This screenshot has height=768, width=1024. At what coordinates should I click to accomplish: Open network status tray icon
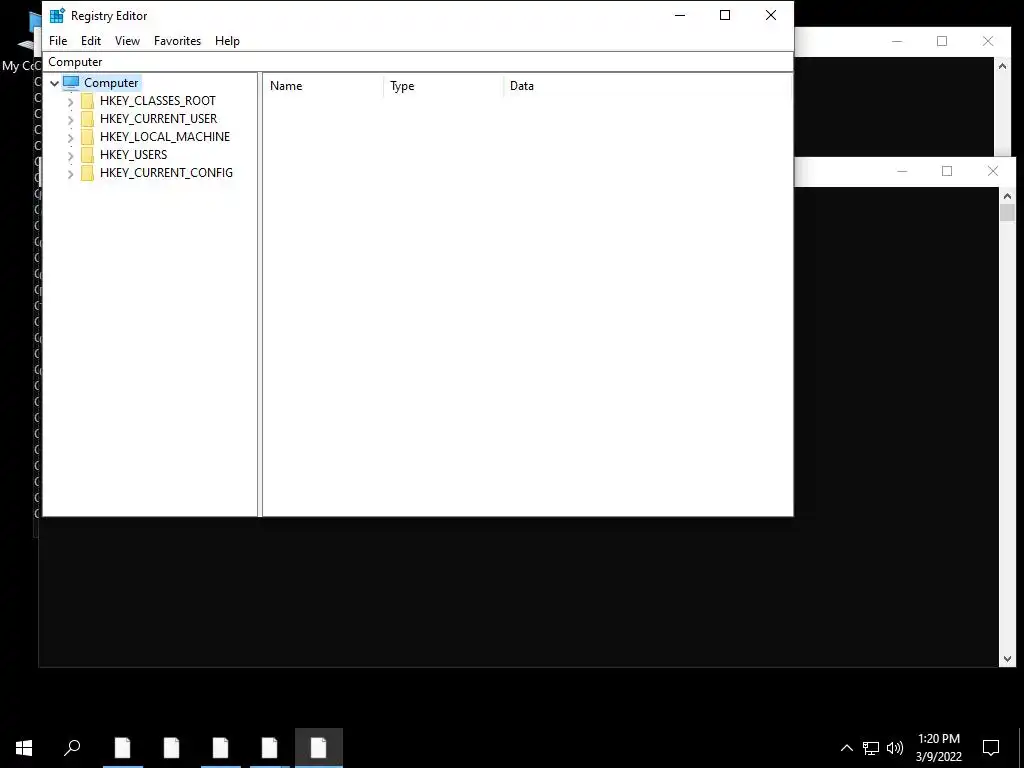click(x=871, y=748)
